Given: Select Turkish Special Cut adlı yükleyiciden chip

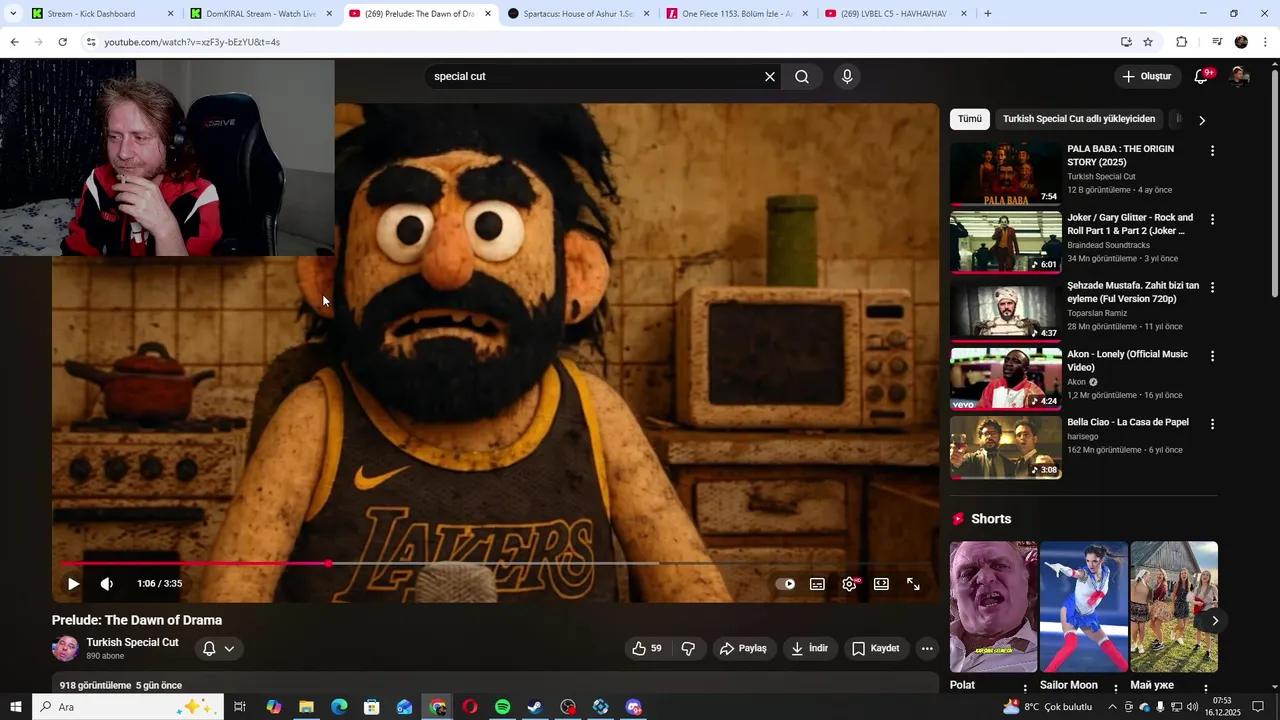Looking at the screenshot, I should tap(1079, 119).
